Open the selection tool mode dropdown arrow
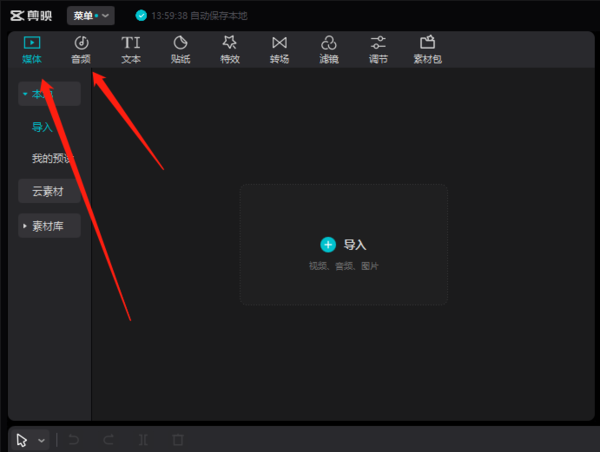 pyautogui.click(x=42, y=440)
